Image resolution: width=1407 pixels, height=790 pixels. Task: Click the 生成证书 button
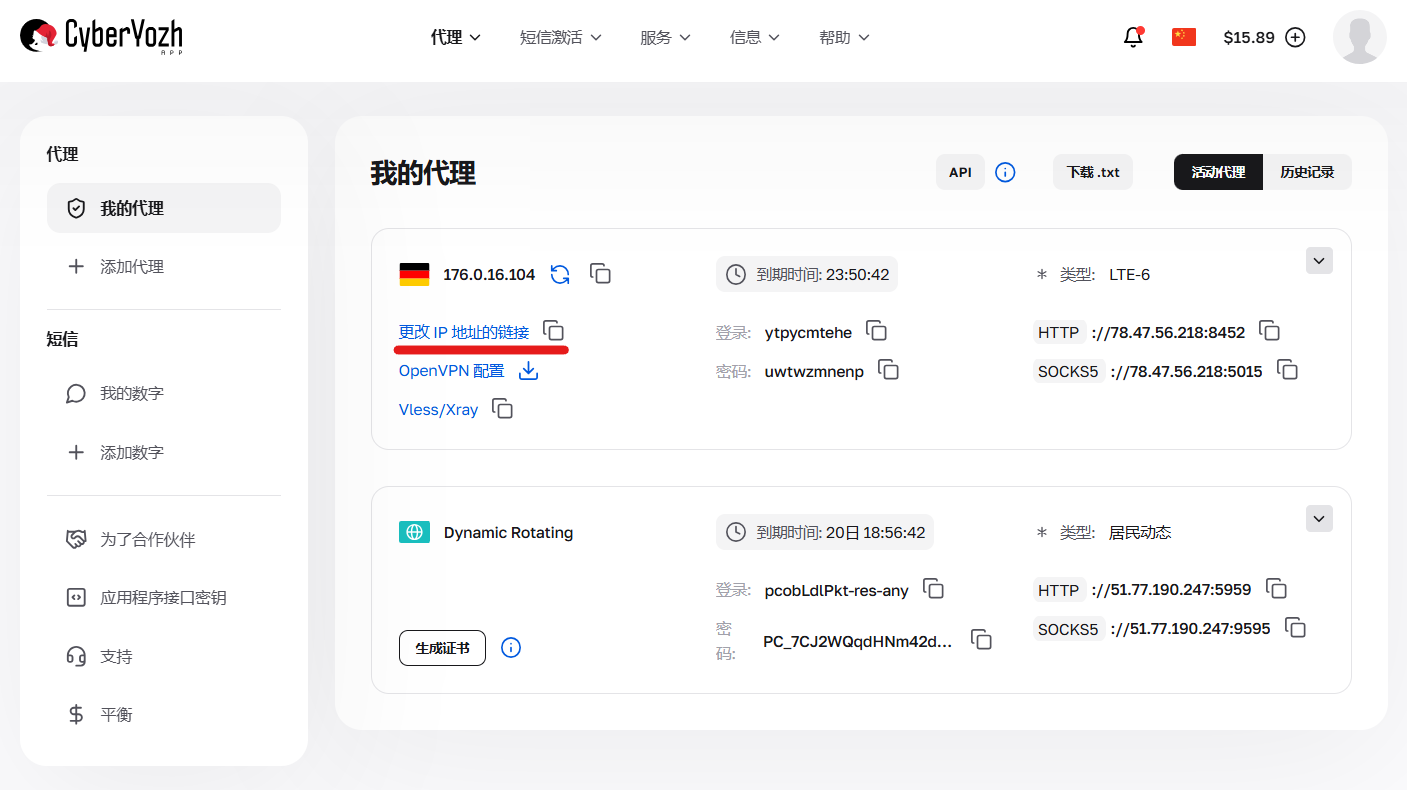[442, 648]
